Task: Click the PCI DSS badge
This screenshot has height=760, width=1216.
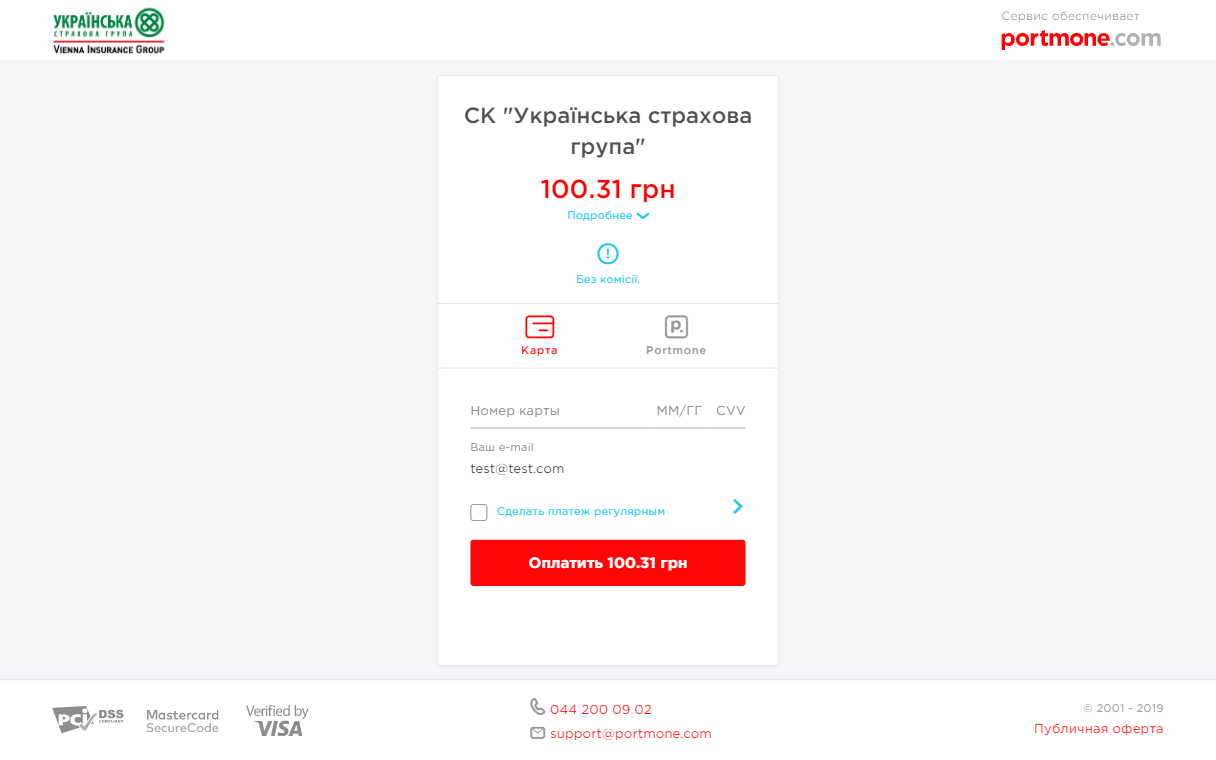Action: 88,719
